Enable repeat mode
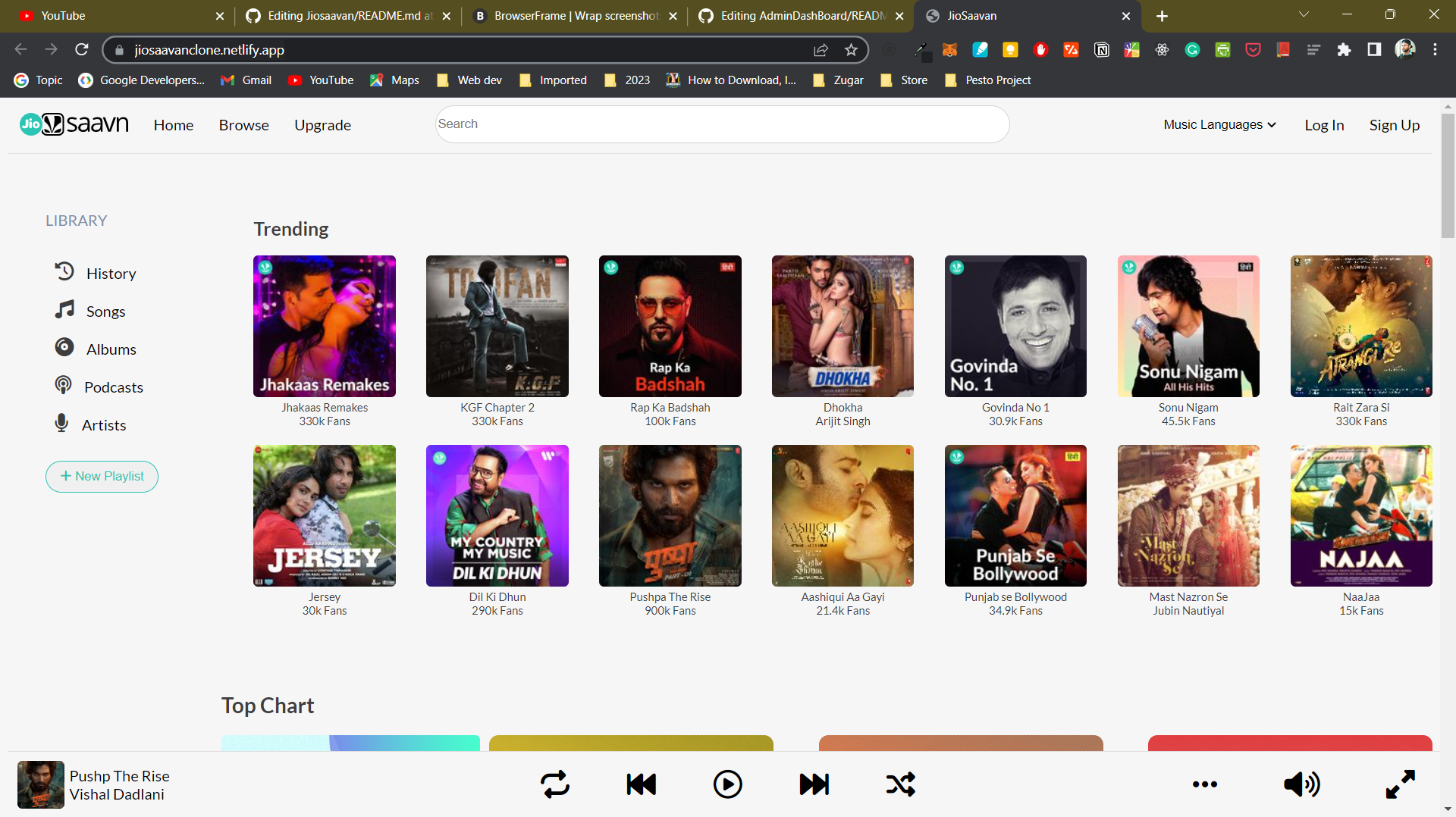1456x817 pixels. [554, 784]
